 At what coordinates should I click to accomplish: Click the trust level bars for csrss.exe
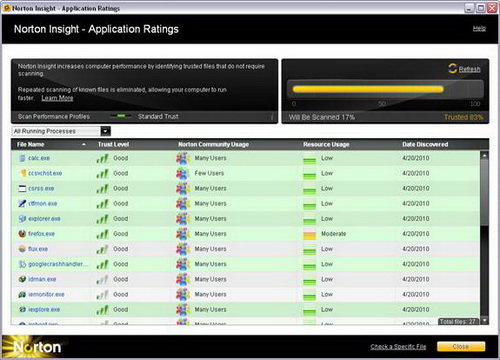click(103, 189)
